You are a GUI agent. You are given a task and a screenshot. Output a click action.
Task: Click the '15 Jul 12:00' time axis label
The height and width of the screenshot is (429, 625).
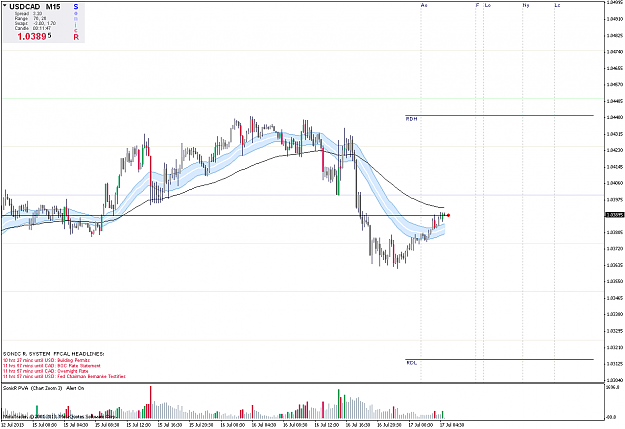pyautogui.click(x=138, y=425)
